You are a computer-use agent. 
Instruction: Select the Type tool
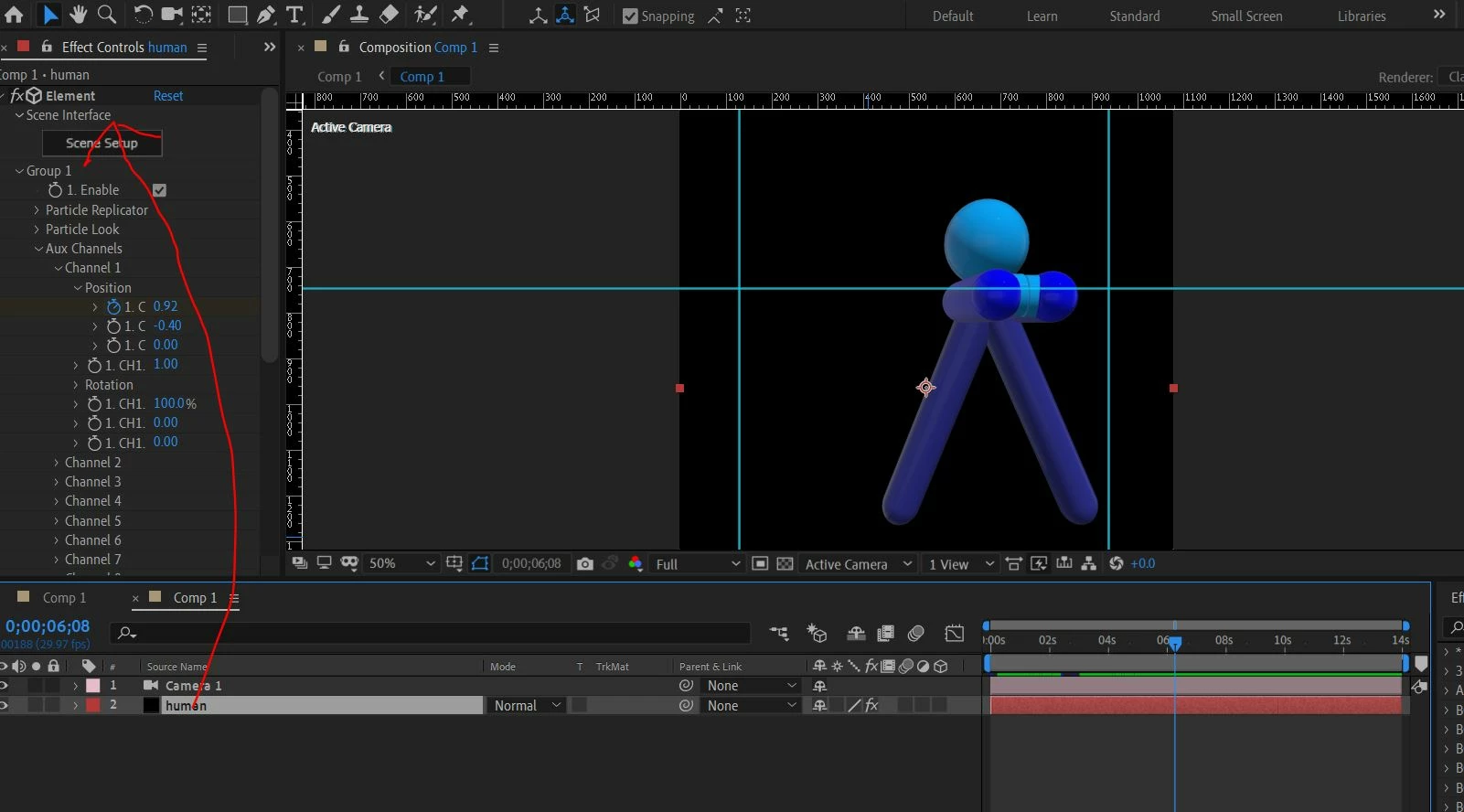294,15
